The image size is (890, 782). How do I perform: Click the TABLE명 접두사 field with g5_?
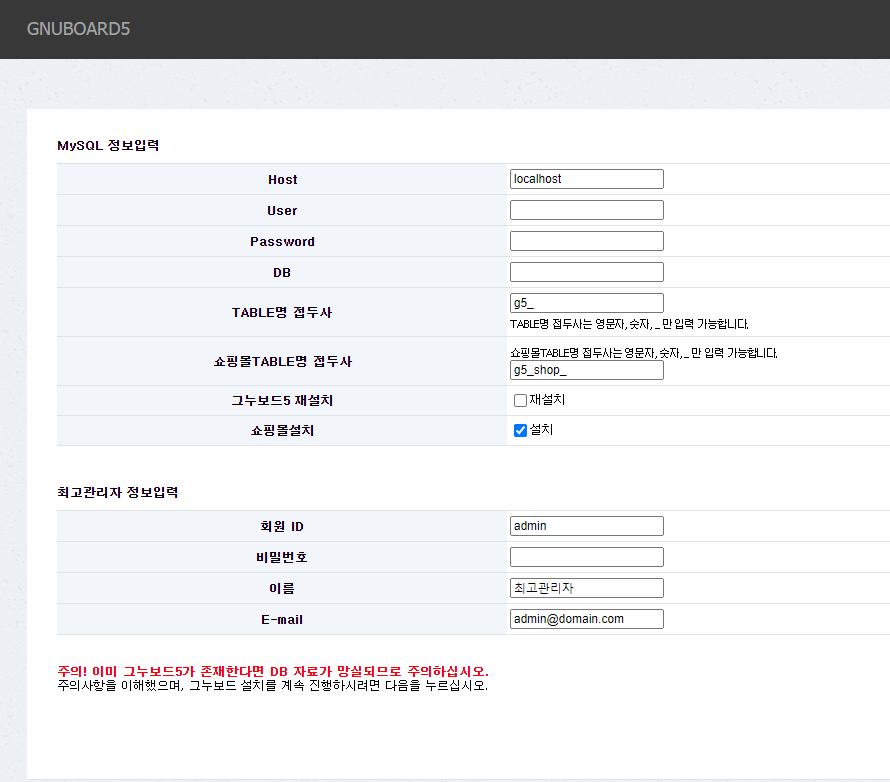pyautogui.click(x=586, y=303)
